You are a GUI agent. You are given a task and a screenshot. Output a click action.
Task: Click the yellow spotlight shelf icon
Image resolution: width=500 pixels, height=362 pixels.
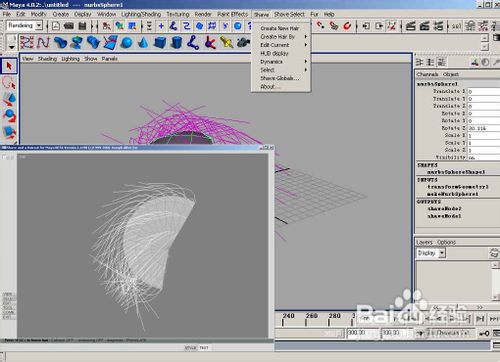pyautogui.click(x=227, y=43)
